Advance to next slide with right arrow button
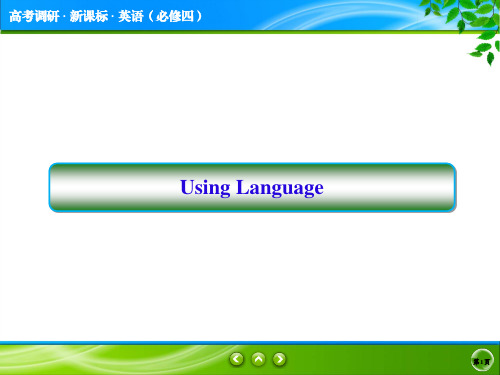The image size is (500, 375). [x=279, y=359]
